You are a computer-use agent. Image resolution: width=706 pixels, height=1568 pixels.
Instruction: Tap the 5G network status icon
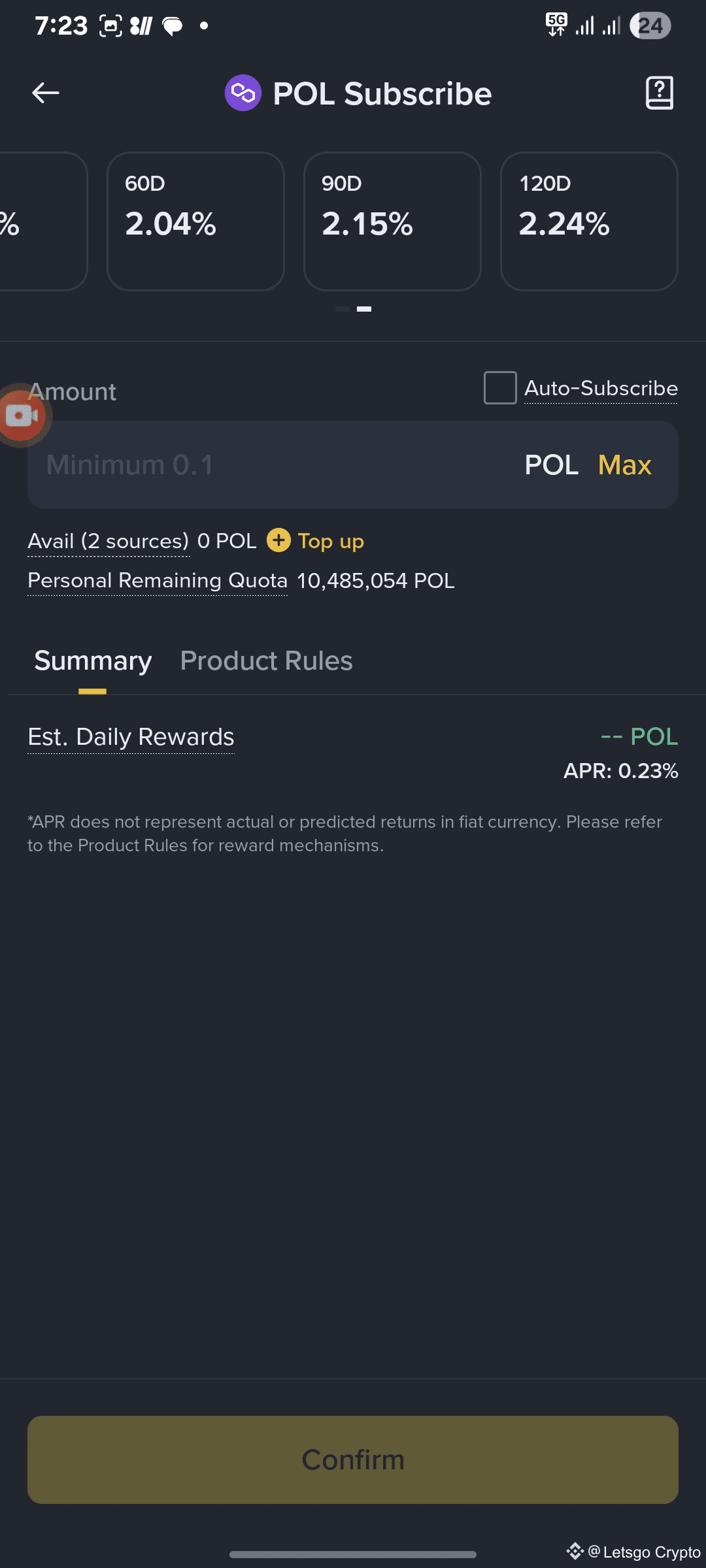point(556,25)
